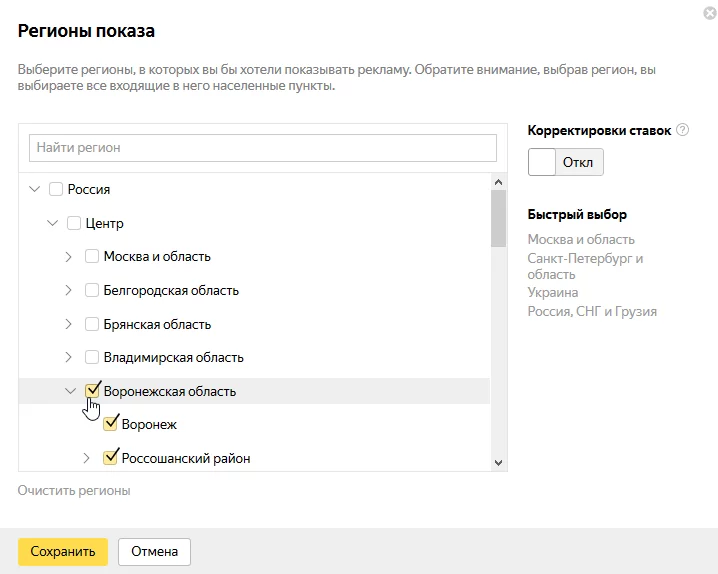This screenshot has height=574, width=718.
Task: Uncheck the Воронежская область checkbox
Action: point(92,391)
